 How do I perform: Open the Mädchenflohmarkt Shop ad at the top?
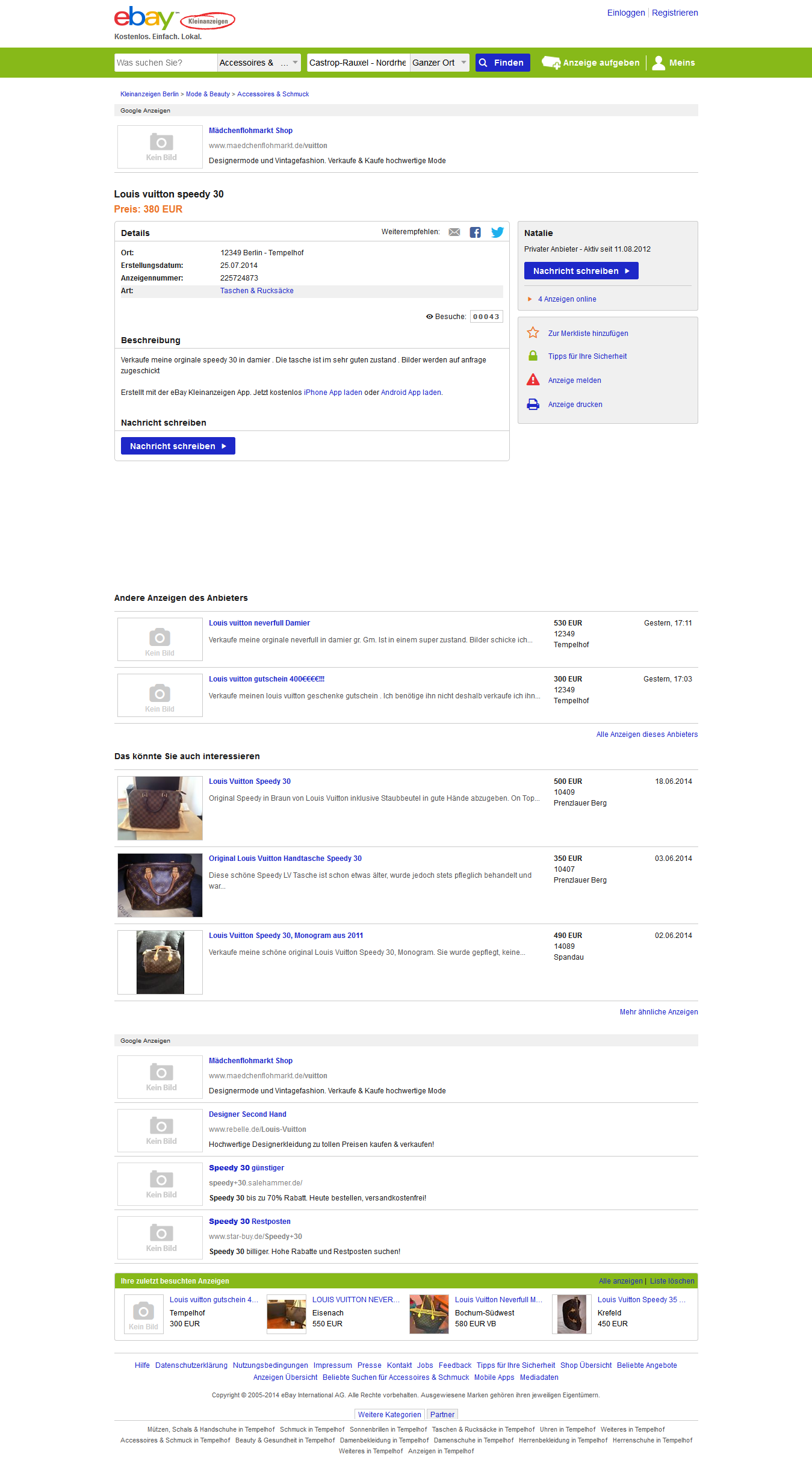250,131
